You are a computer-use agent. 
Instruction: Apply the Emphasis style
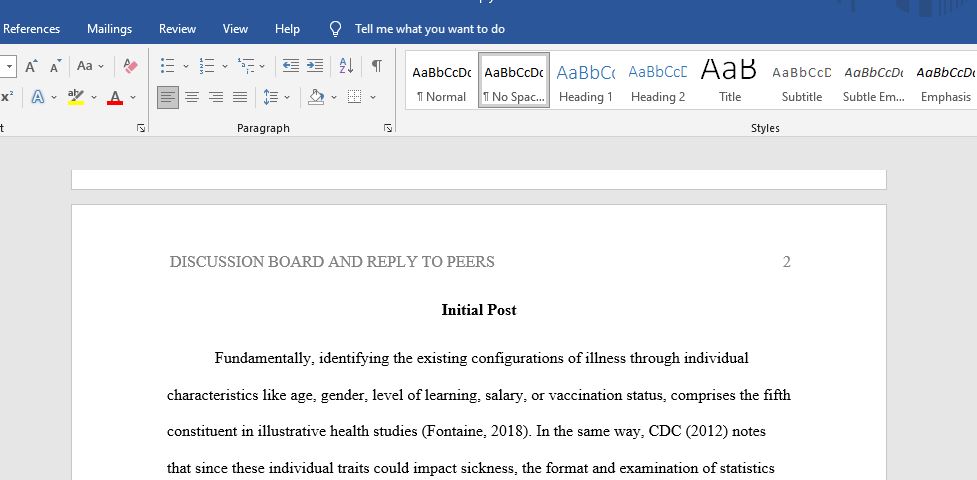tap(945, 82)
